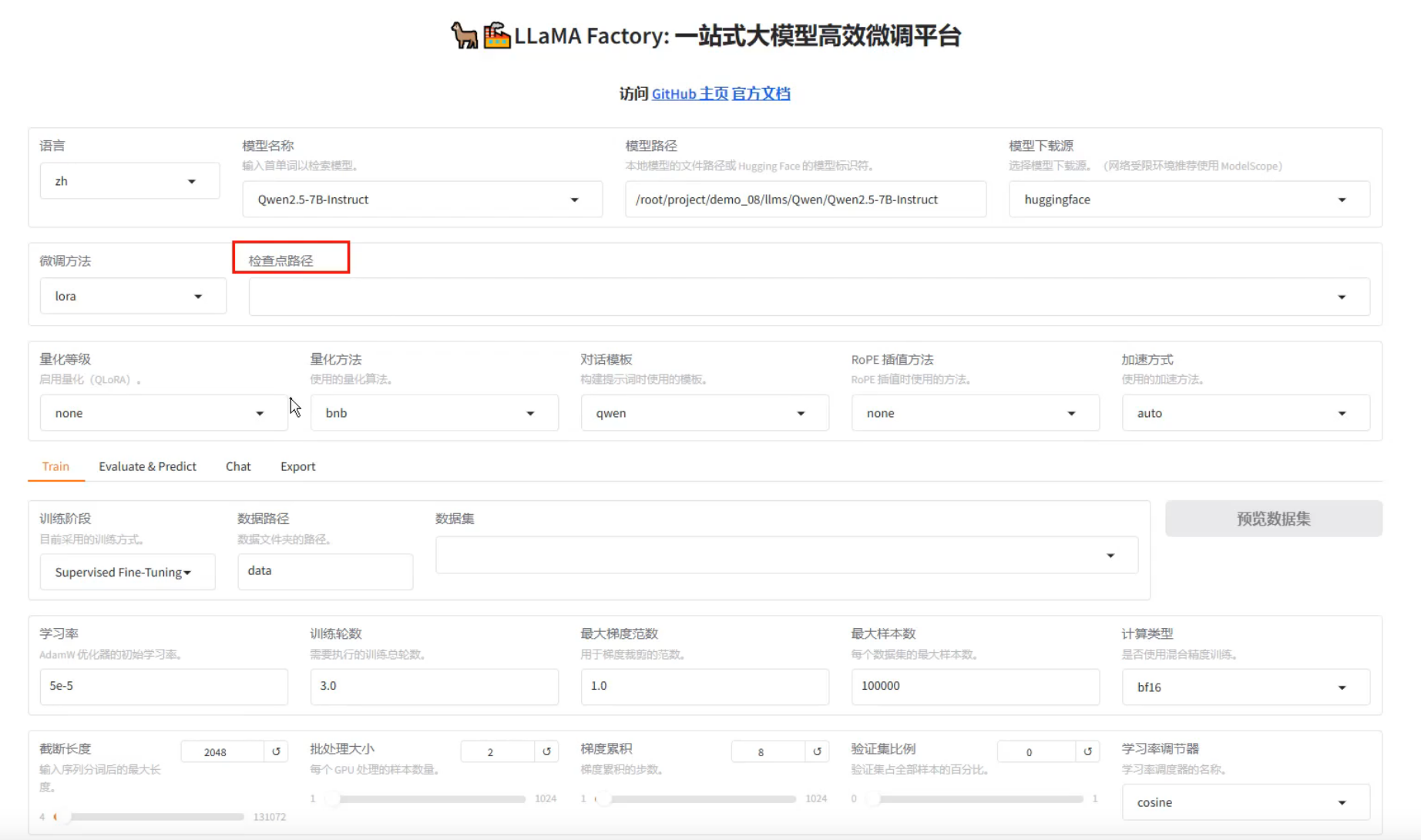Expand the 检查点路径 dropdown
1421x840 pixels.
click(x=809, y=297)
